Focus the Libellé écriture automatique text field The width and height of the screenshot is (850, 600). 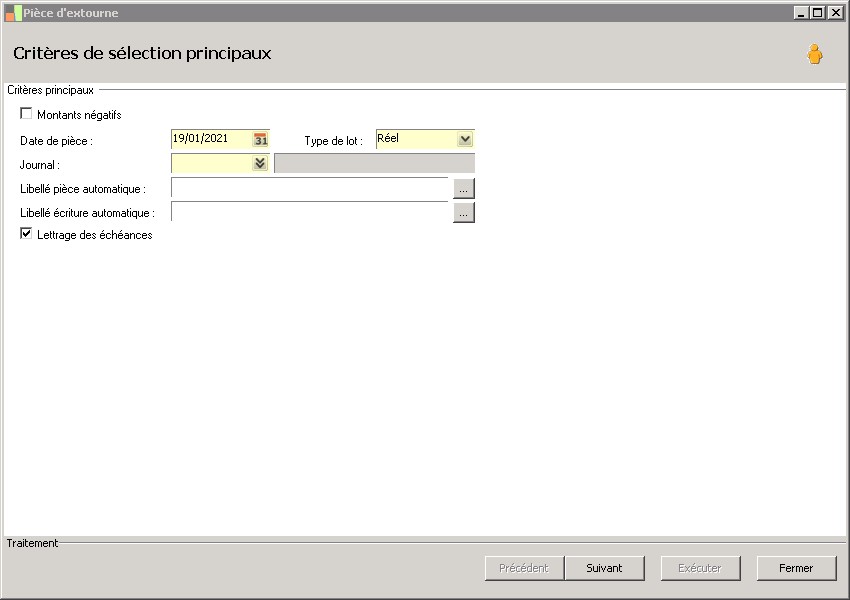(310, 212)
